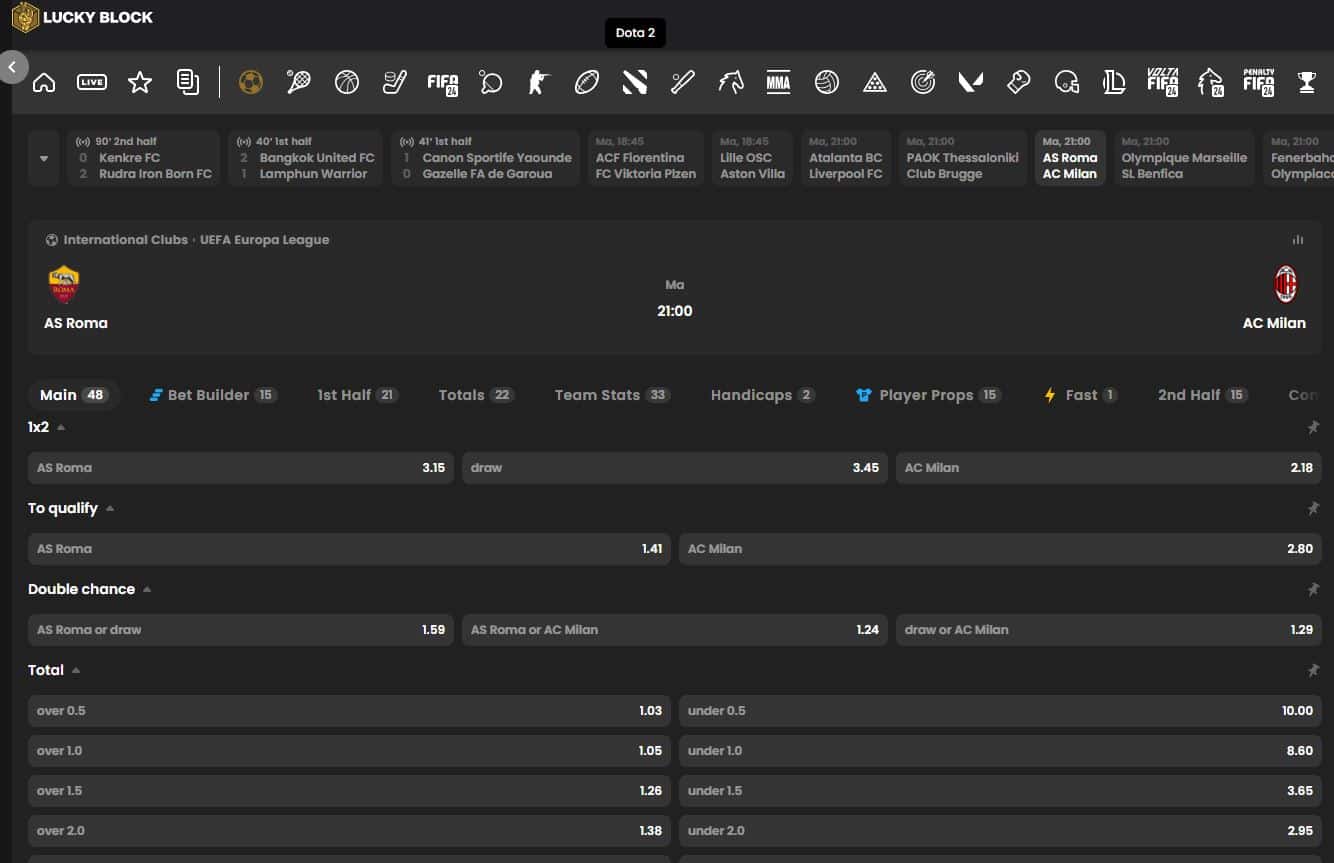Image resolution: width=1334 pixels, height=863 pixels.
Task: Select the snooker triangle rack icon
Action: (x=875, y=82)
